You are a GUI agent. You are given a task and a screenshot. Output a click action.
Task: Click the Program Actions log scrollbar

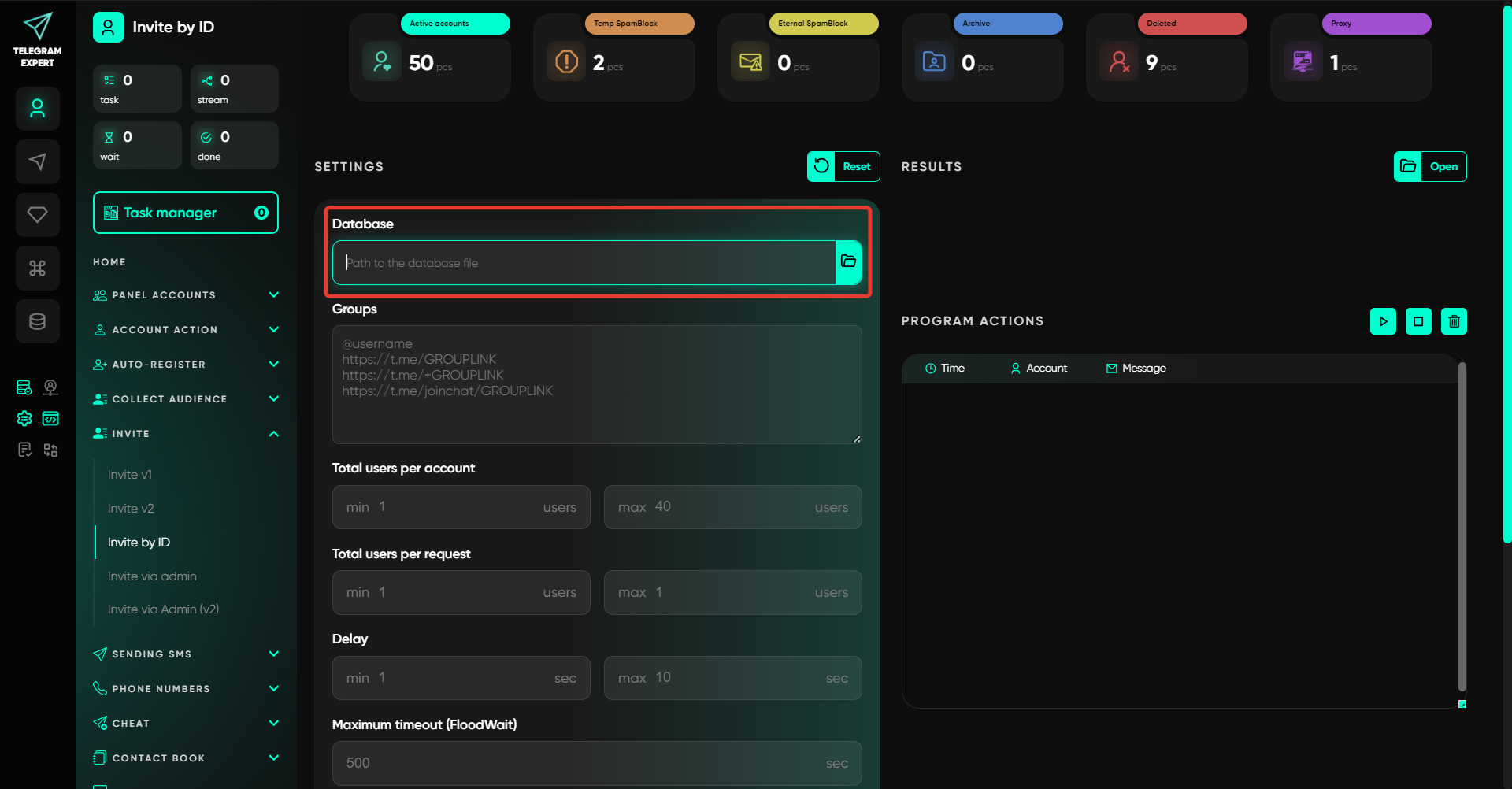point(1462,526)
